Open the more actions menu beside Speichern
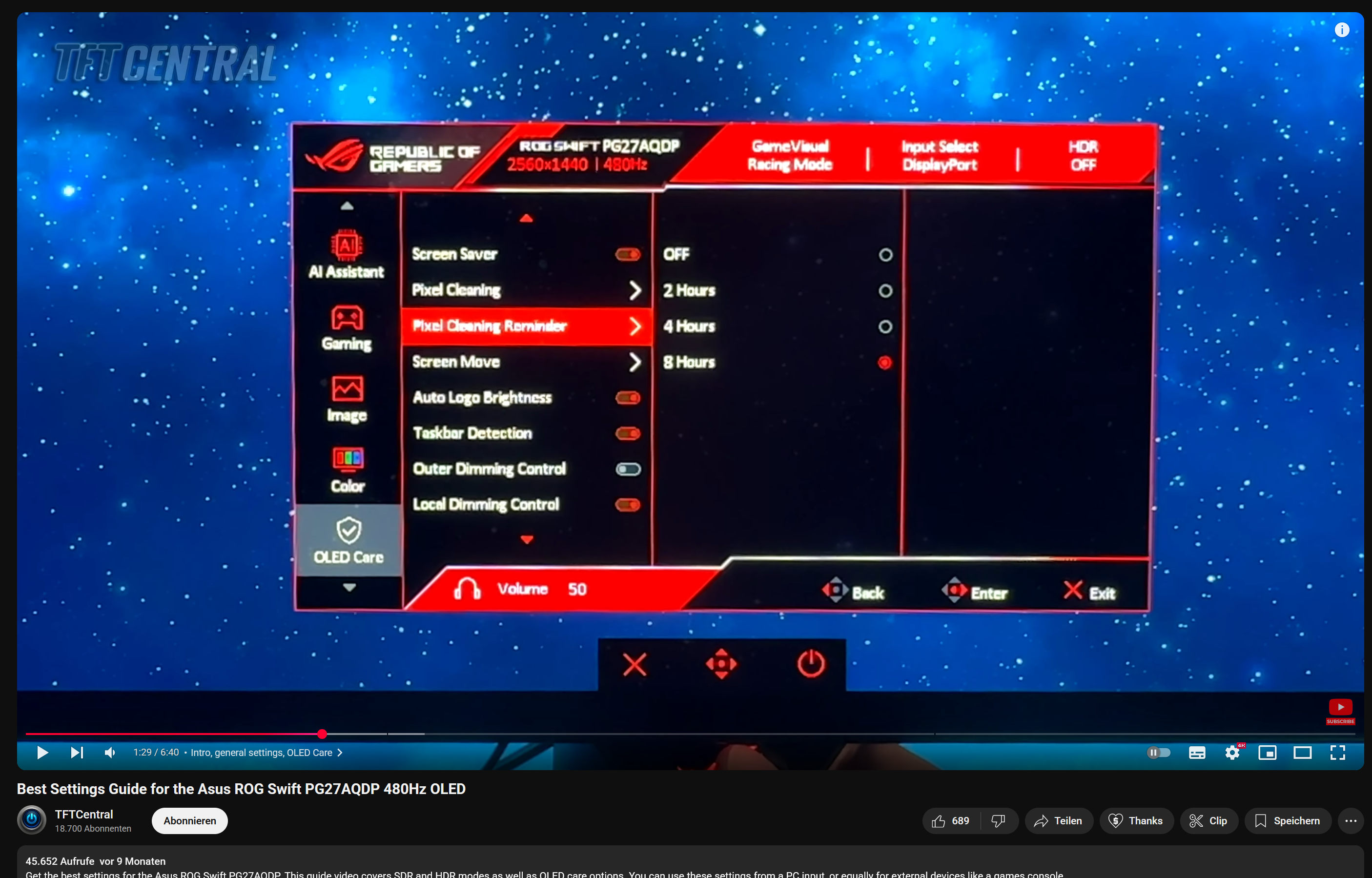The height and width of the screenshot is (878, 1372). [x=1351, y=820]
